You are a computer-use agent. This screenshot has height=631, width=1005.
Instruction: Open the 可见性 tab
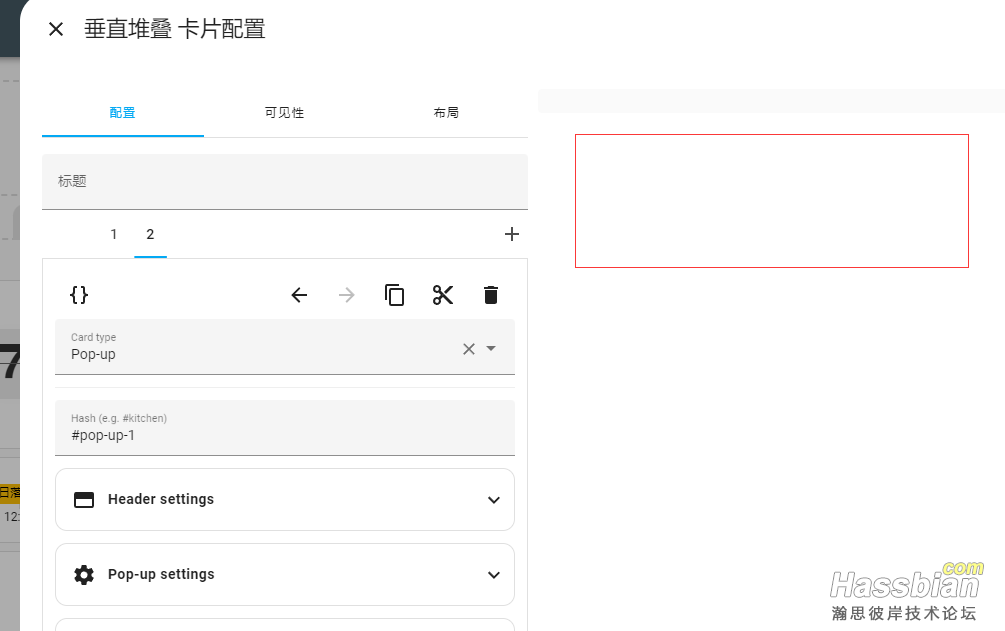(284, 113)
